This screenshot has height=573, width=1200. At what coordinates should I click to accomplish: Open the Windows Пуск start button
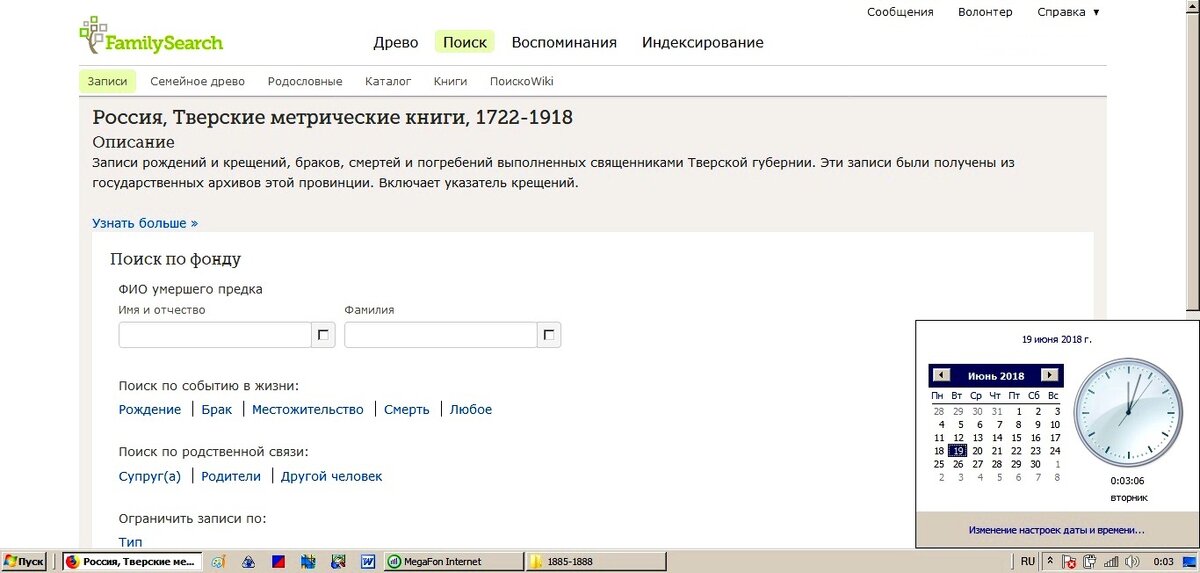click(x=24, y=562)
